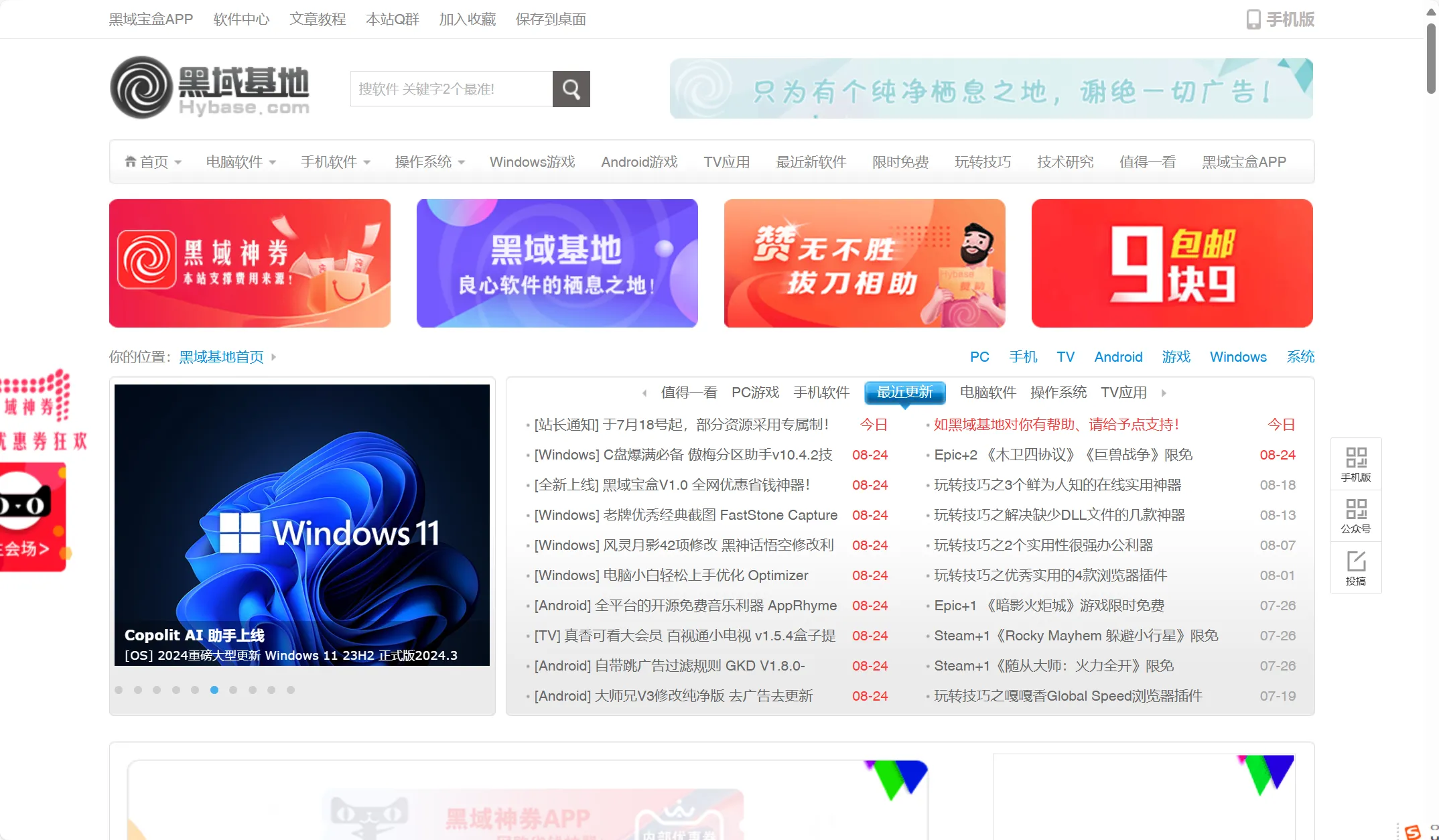Click the left arrow before 值得一看 tab
Viewport: 1439px width, 840px height.
point(644,393)
